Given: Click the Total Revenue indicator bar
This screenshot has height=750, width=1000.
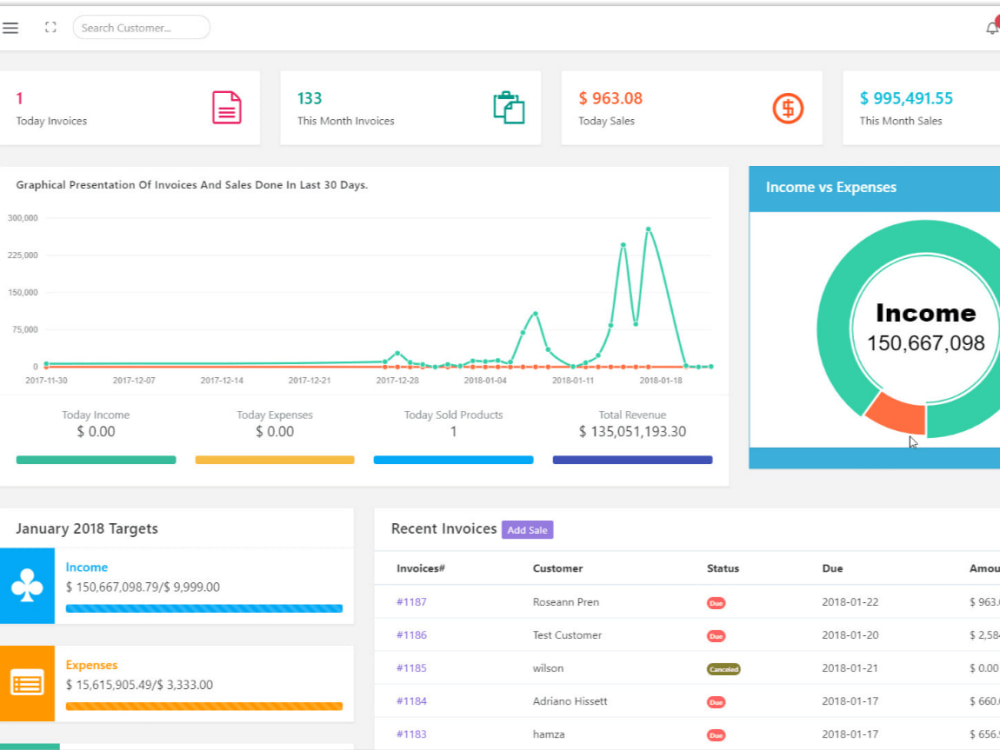Looking at the screenshot, I should coord(632,460).
